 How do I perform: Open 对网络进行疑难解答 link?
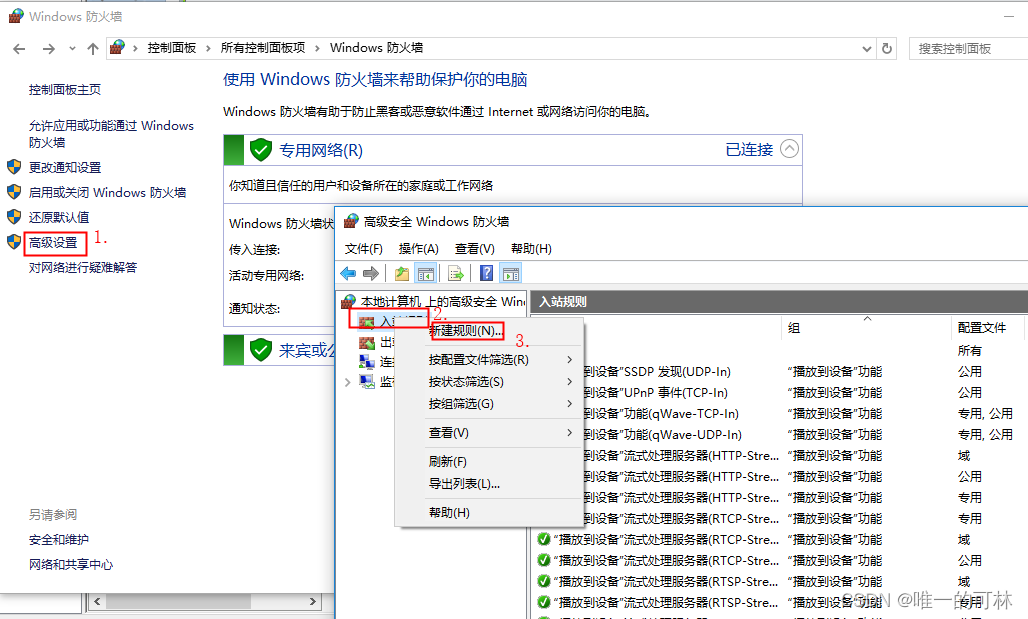tap(83, 267)
